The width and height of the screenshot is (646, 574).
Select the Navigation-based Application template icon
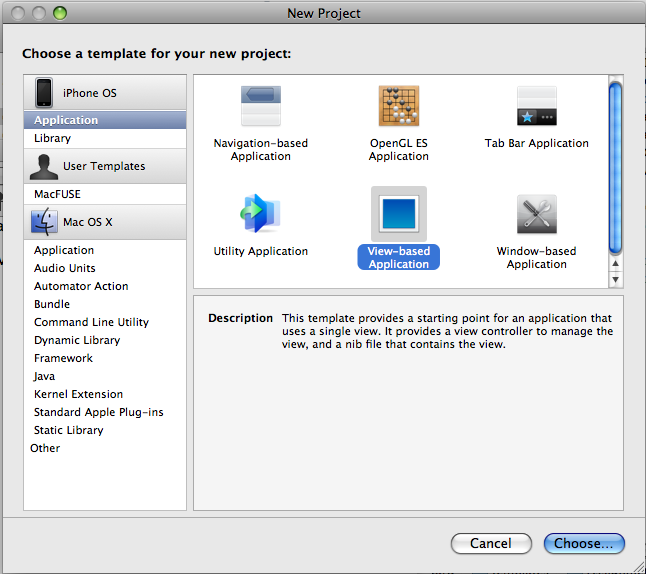point(261,106)
